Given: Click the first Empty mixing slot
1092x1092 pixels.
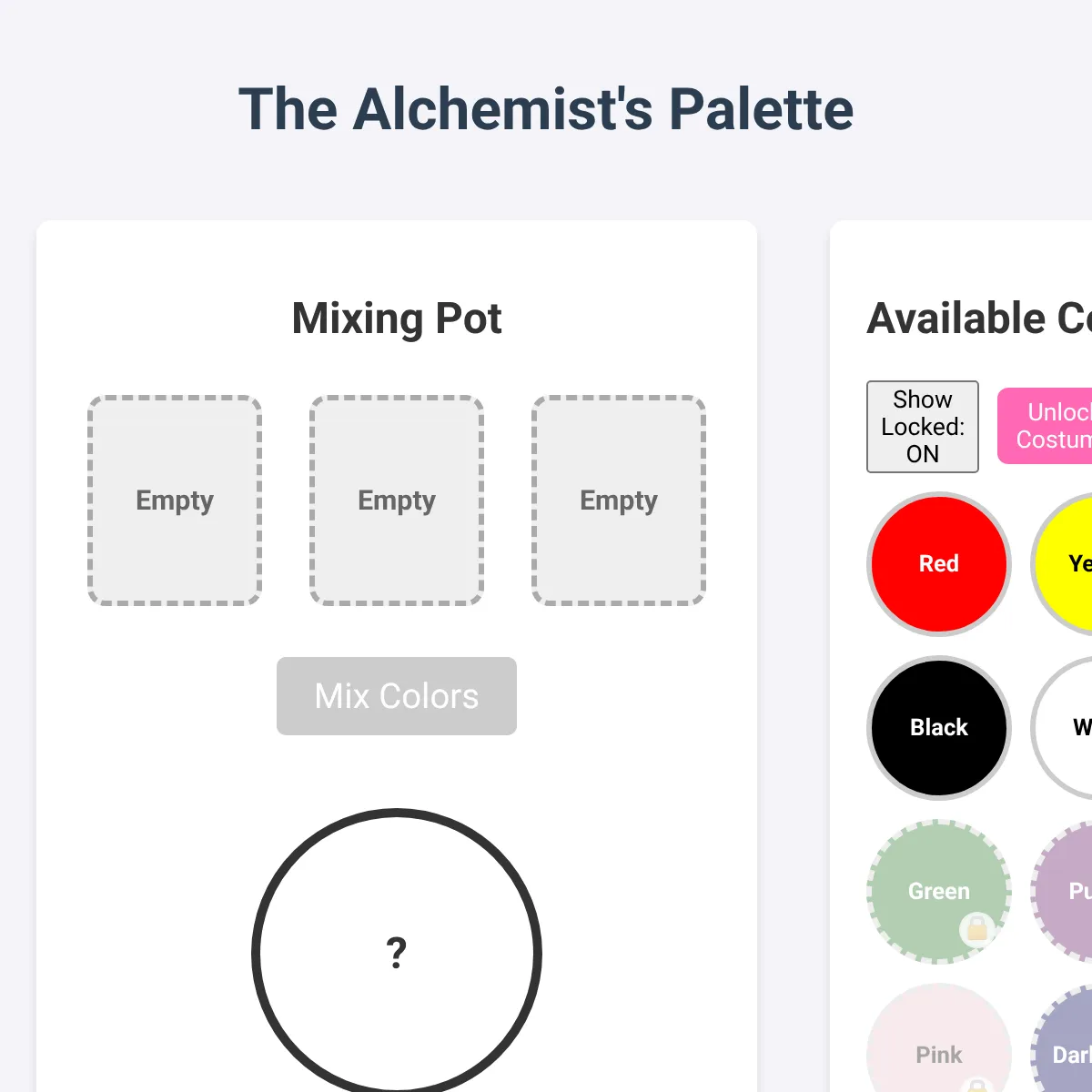Looking at the screenshot, I should 175,500.
